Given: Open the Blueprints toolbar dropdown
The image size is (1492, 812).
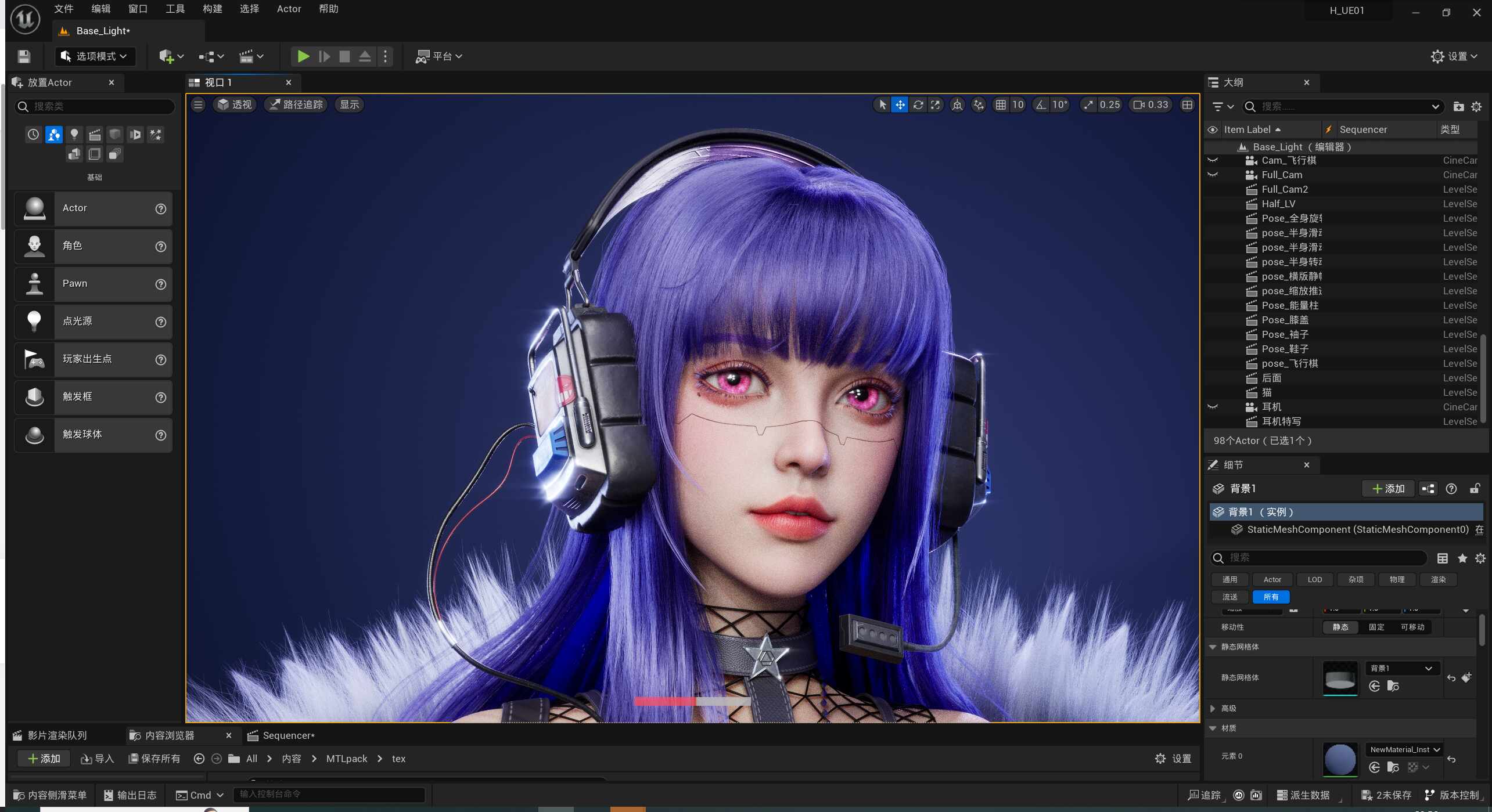Looking at the screenshot, I should 211,56.
